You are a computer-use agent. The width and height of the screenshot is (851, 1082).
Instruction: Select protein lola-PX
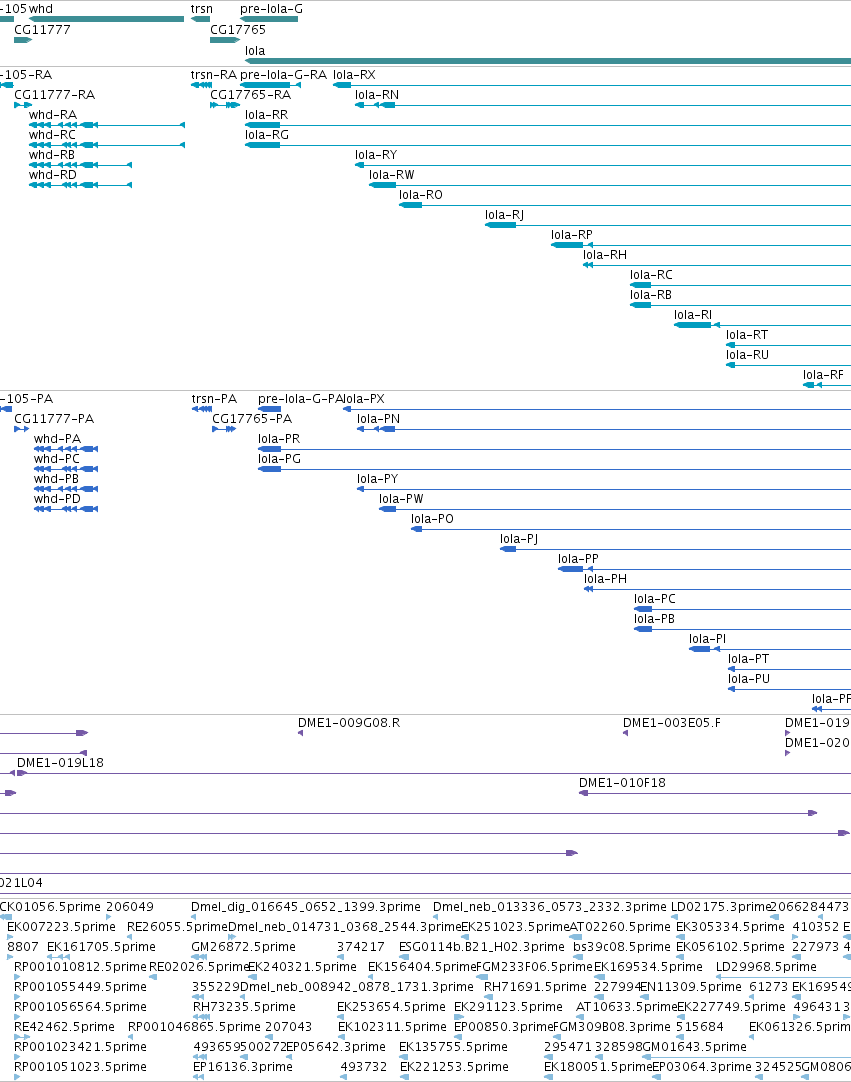(597, 409)
